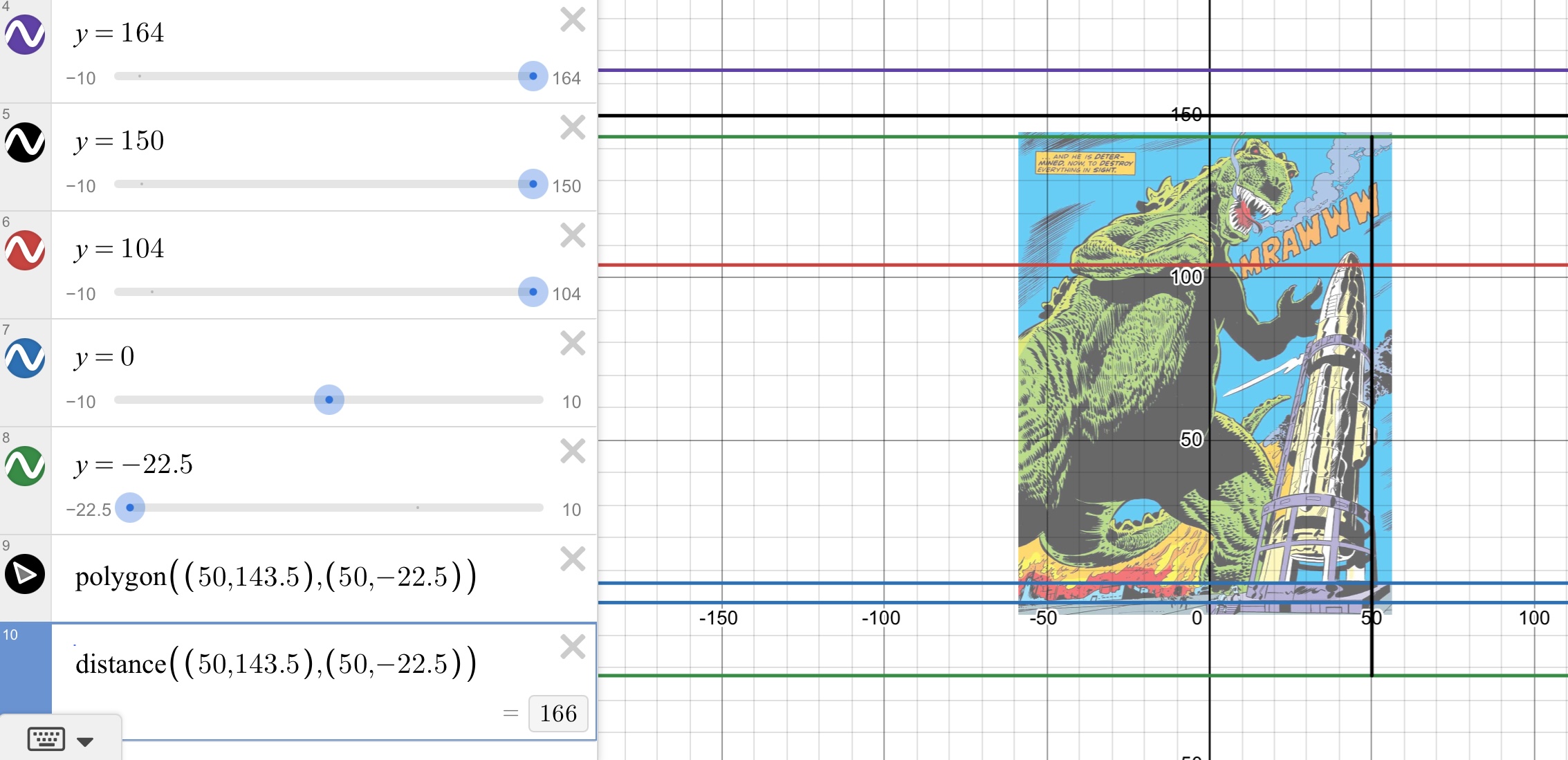Click the y=104 slider handle
This screenshot has height=760, width=1568.
[x=533, y=292]
